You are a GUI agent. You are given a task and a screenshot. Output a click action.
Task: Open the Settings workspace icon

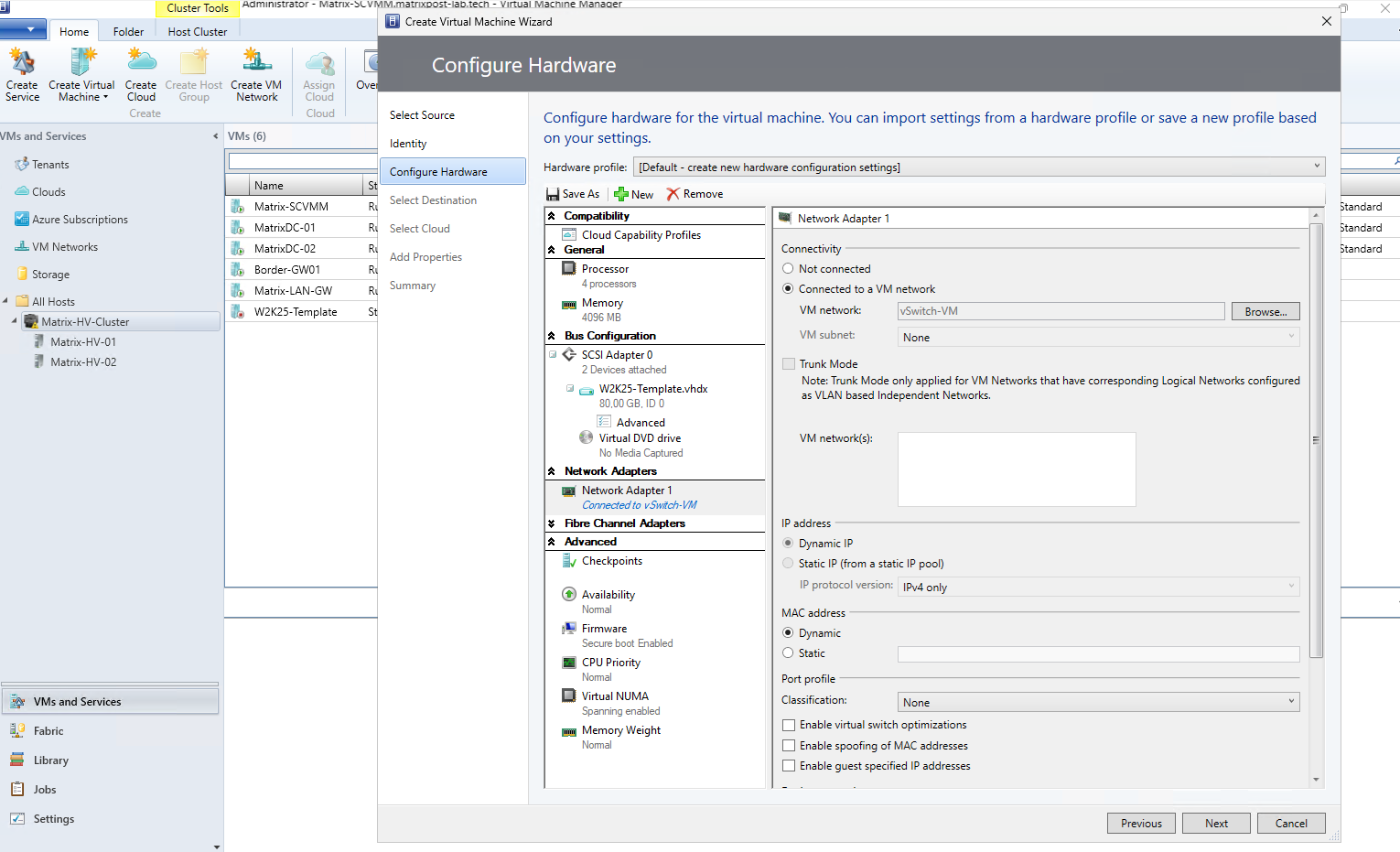[x=17, y=819]
